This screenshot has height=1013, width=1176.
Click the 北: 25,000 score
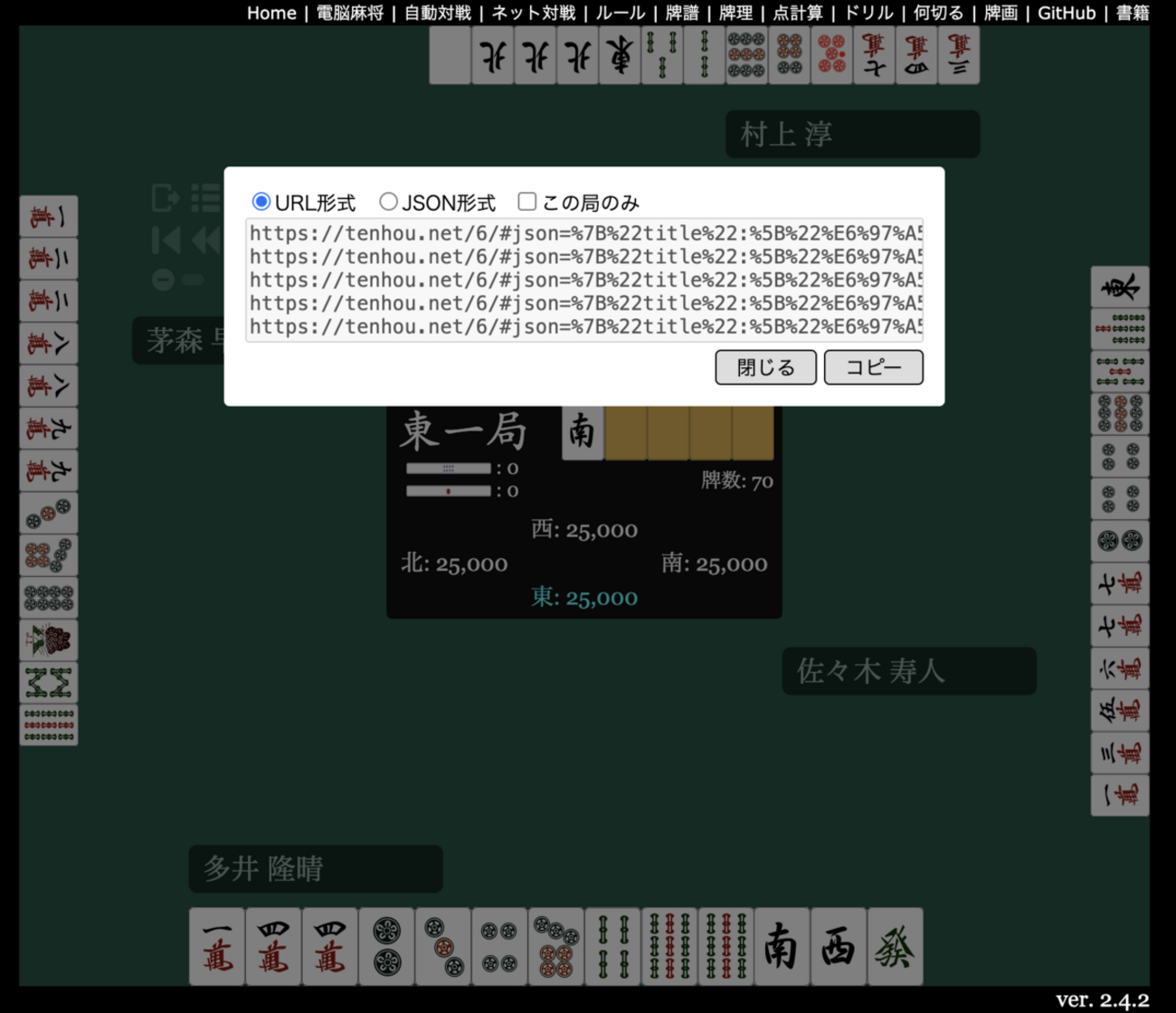pos(454,563)
